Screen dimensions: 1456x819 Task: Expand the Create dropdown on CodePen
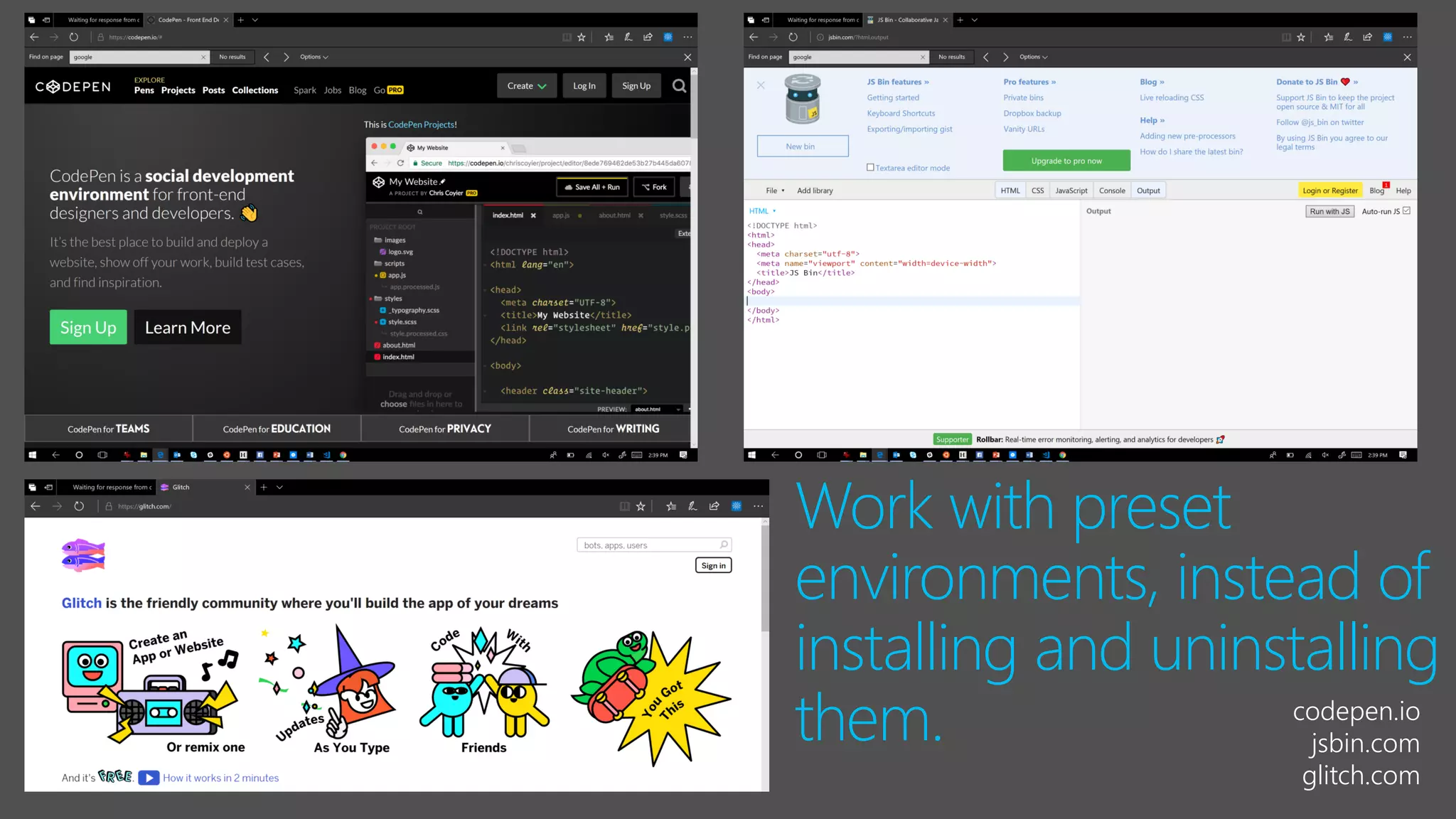click(527, 86)
